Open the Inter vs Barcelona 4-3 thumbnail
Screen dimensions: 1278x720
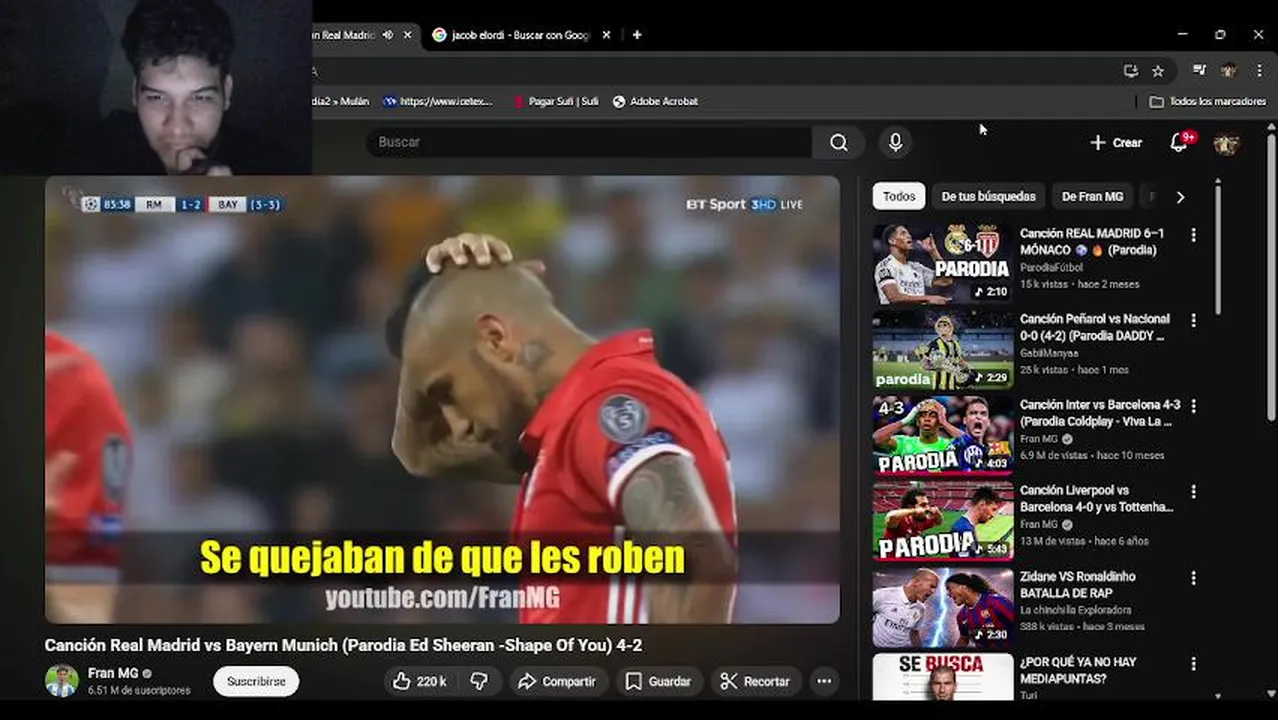point(942,435)
